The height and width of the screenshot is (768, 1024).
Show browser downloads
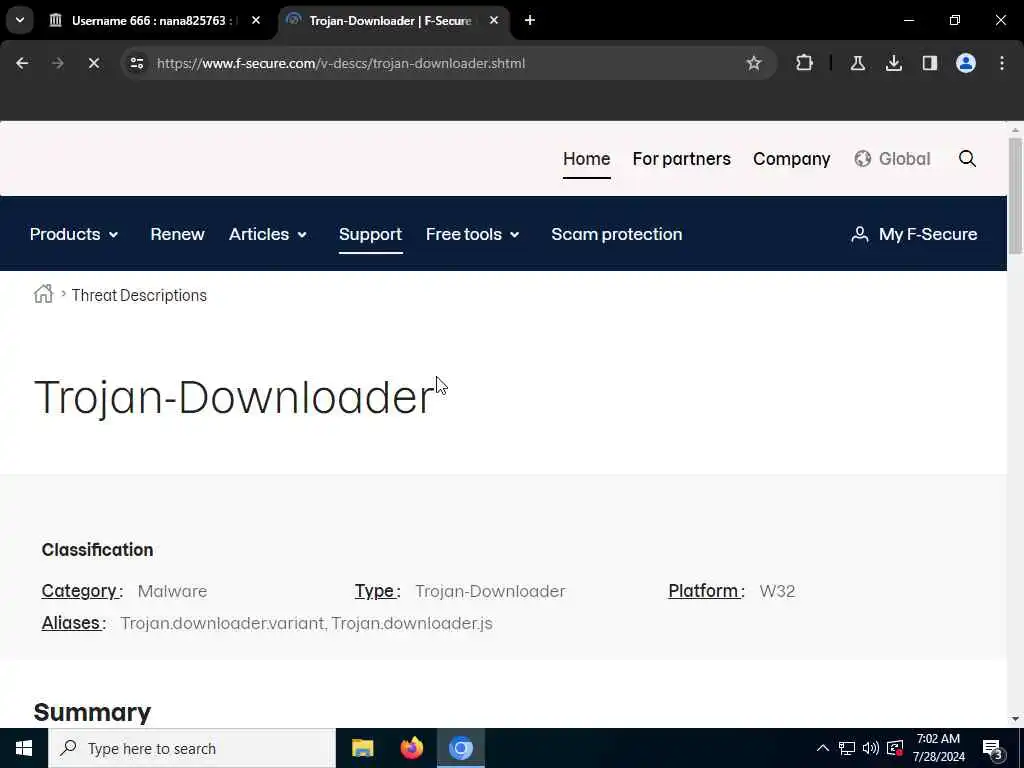point(893,63)
